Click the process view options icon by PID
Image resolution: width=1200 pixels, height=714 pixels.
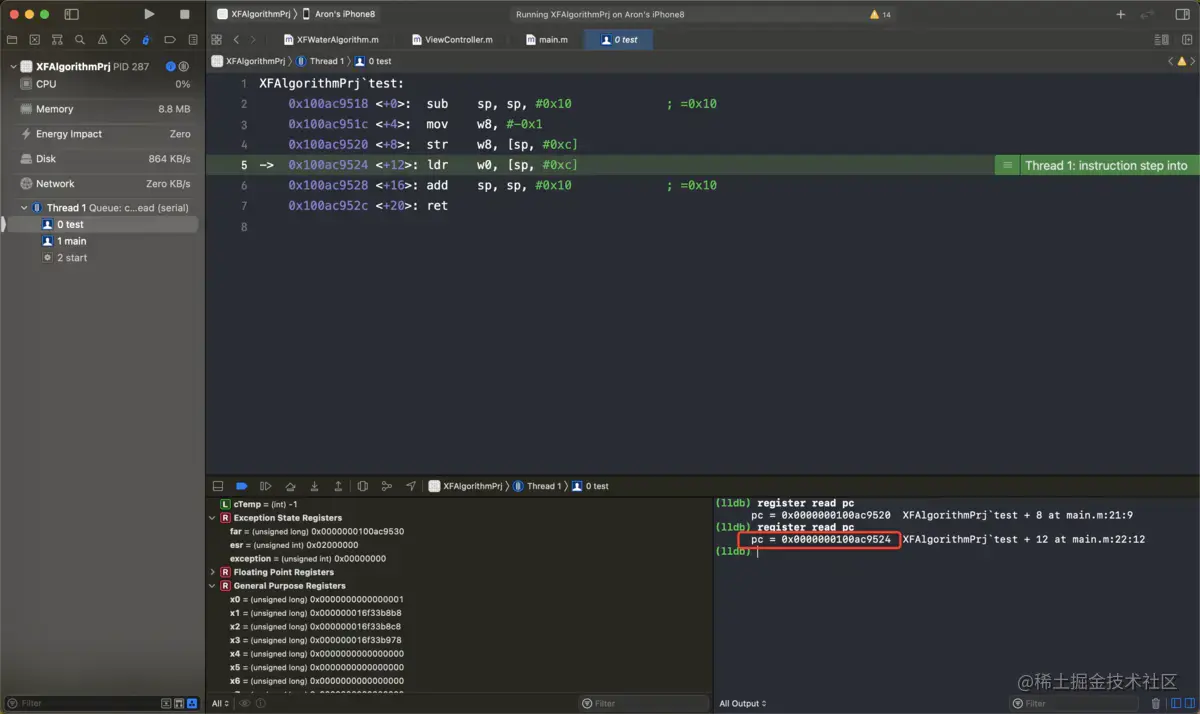pyautogui.click(x=186, y=67)
